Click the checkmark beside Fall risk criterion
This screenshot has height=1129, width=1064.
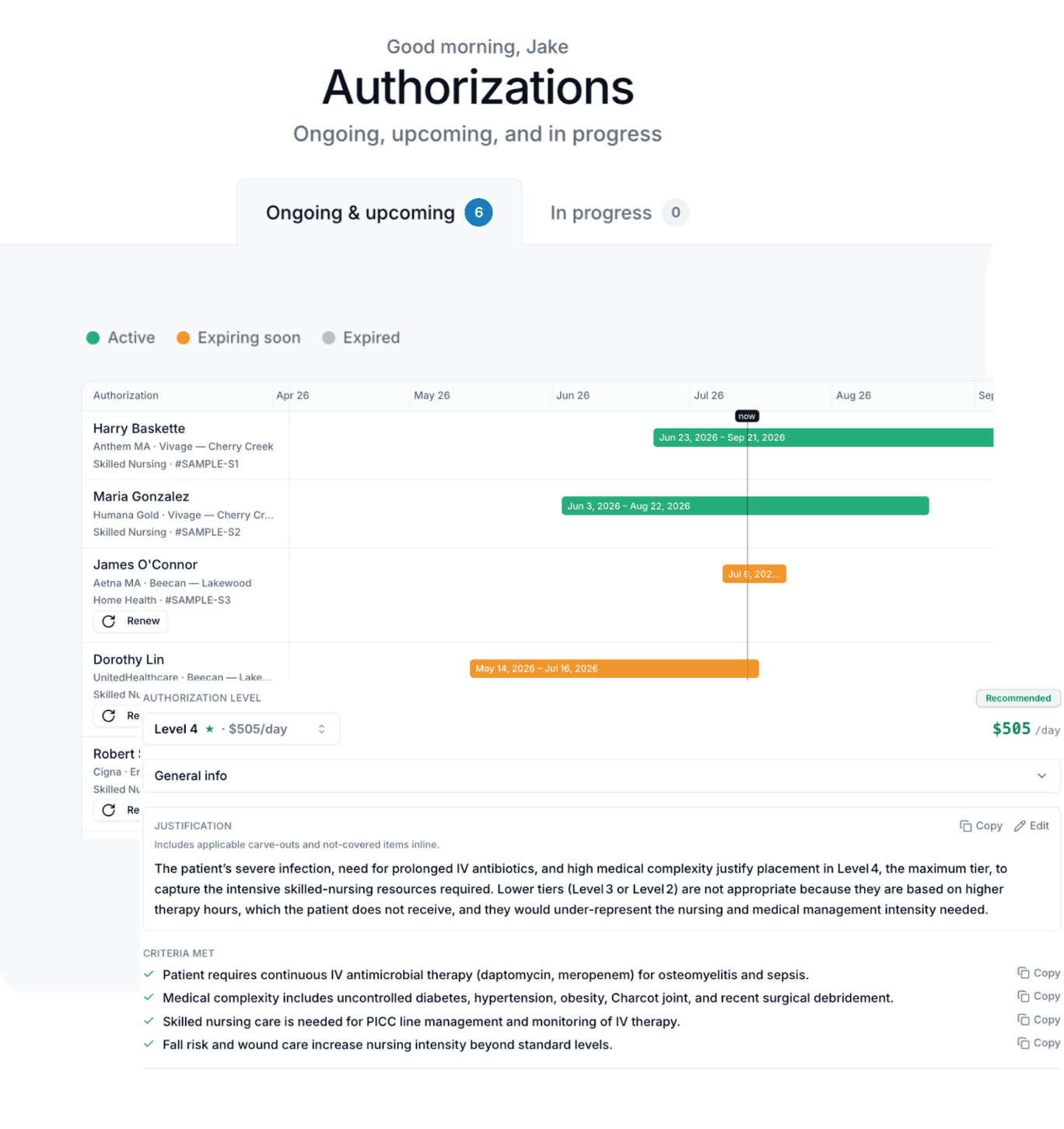point(149,1044)
